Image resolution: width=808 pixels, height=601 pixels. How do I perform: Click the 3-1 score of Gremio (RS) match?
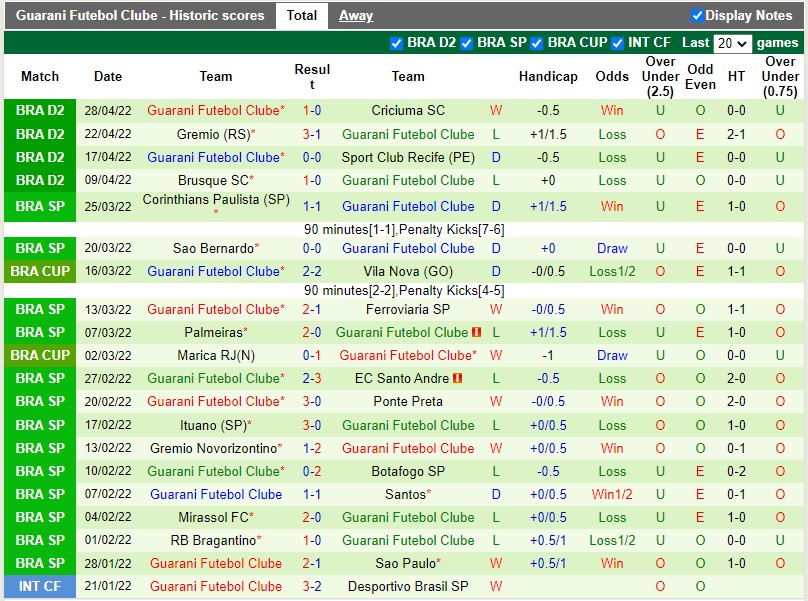(312, 135)
